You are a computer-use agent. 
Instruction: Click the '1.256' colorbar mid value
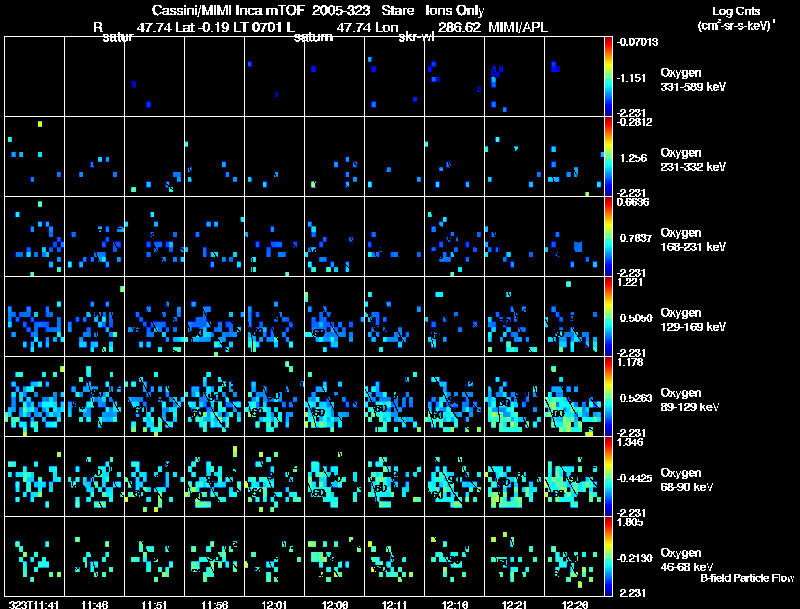[633, 158]
